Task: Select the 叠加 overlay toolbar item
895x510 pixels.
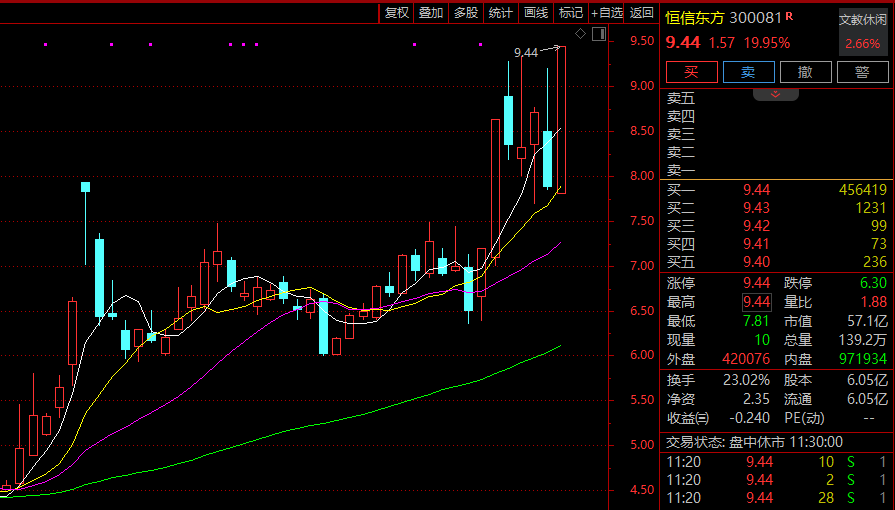Action: pos(431,13)
